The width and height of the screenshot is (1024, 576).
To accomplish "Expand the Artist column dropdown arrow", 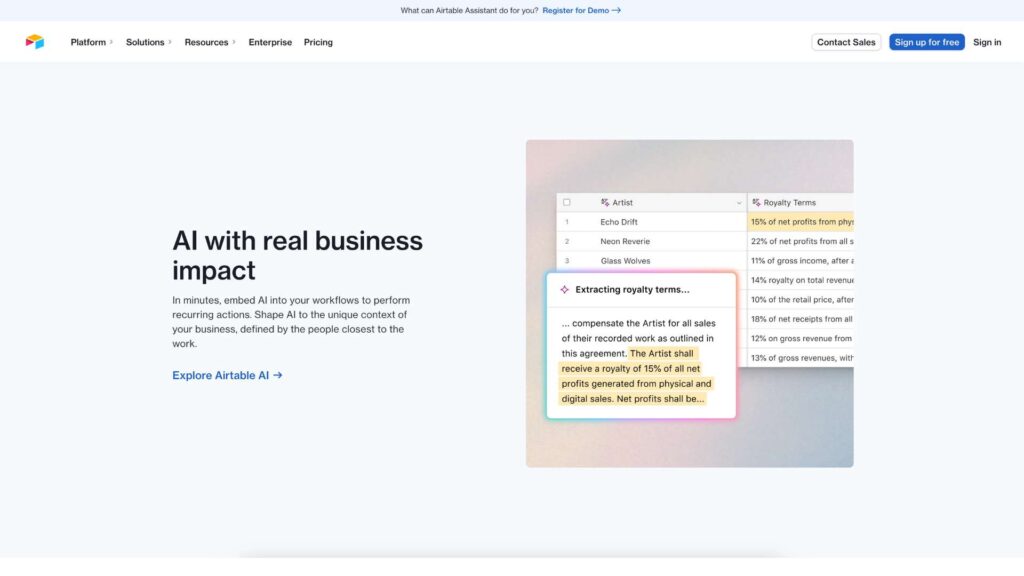I will [739, 202].
